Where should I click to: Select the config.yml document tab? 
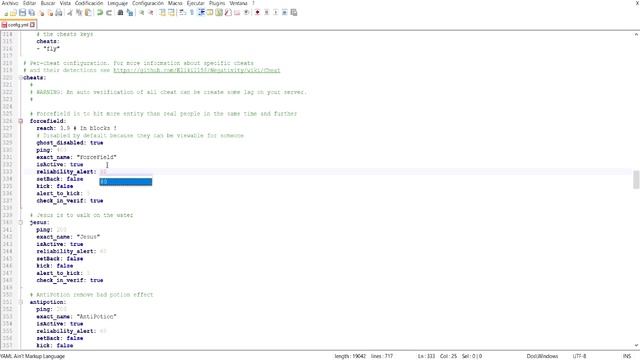coord(18,25)
